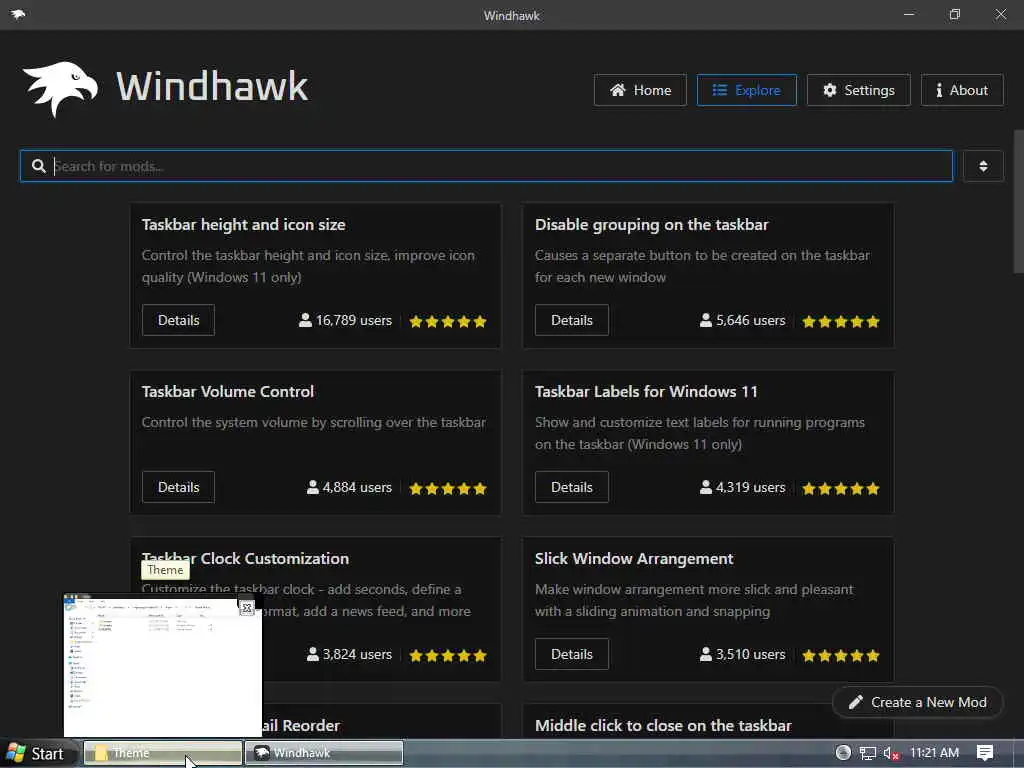Open the About page
The height and width of the screenshot is (768, 1024).
(962, 90)
